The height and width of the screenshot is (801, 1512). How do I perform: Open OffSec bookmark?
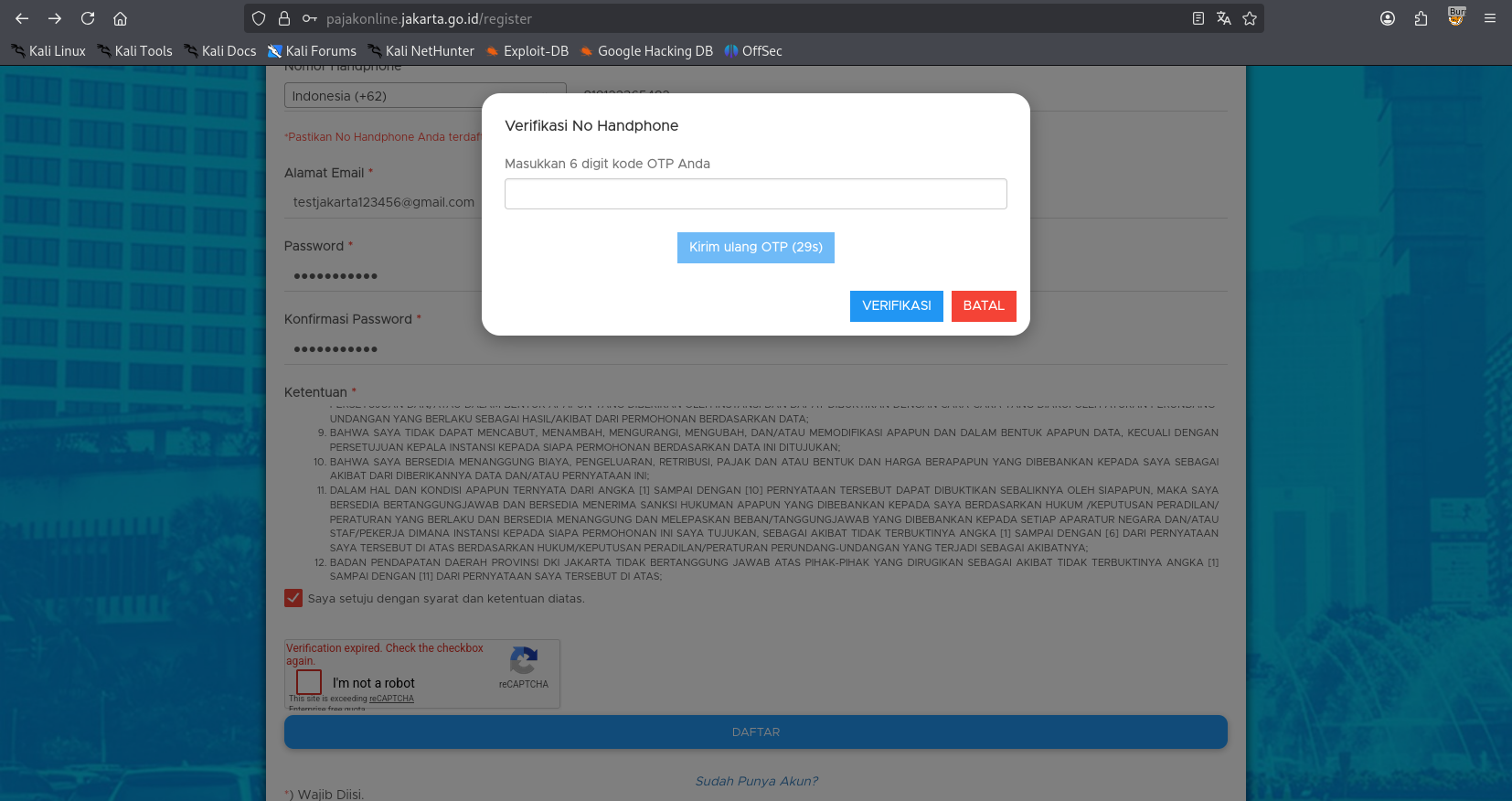tap(753, 51)
